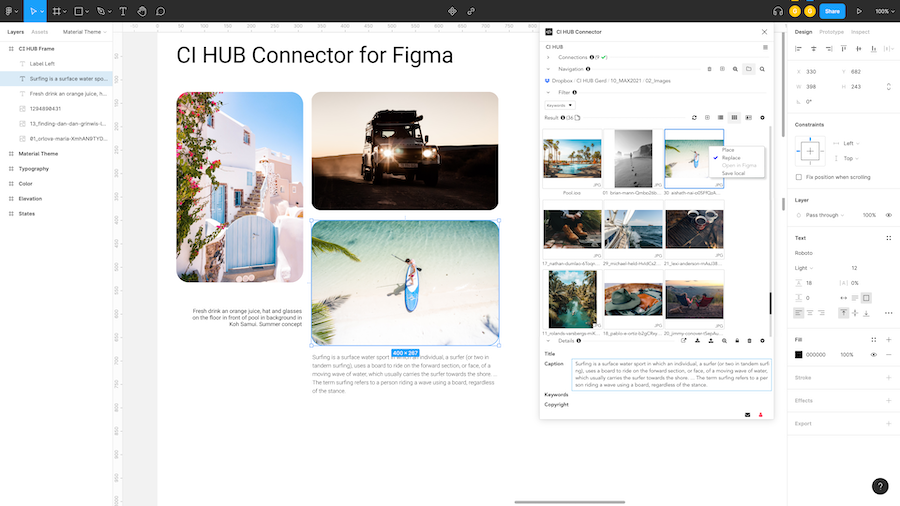The width and height of the screenshot is (900, 506).
Task: Choose Place from the context menu
Action: coord(728,150)
